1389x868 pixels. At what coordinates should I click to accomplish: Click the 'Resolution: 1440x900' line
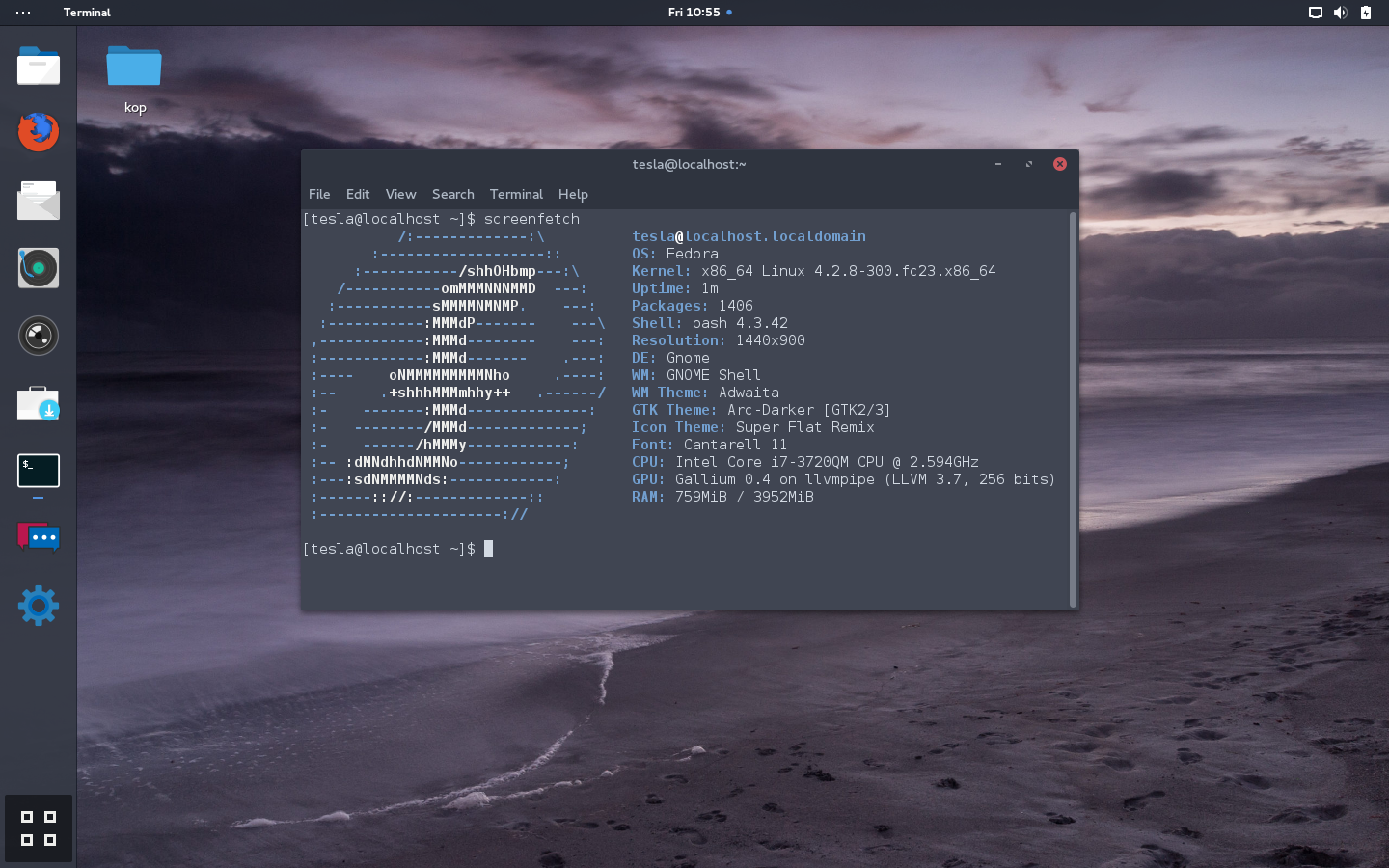click(719, 340)
